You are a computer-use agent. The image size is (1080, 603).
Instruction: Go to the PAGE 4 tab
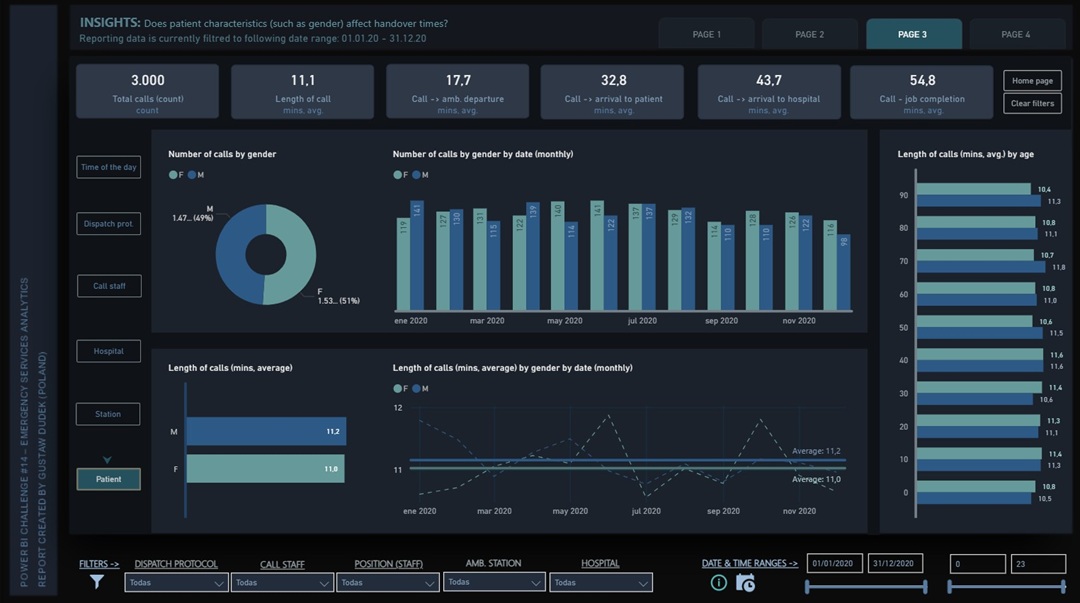pyautogui.click(x=1015, y=34)
